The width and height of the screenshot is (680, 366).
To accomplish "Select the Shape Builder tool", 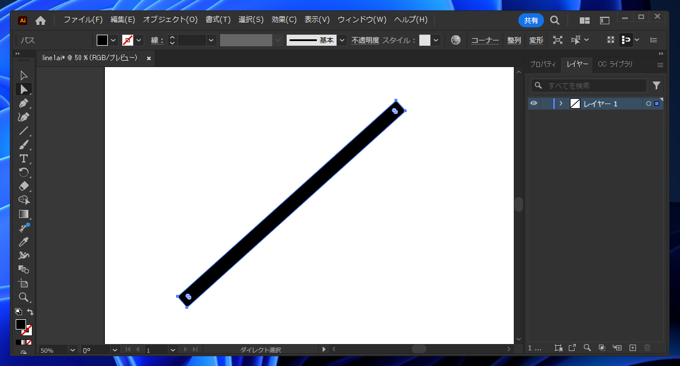I will point(23,200).
